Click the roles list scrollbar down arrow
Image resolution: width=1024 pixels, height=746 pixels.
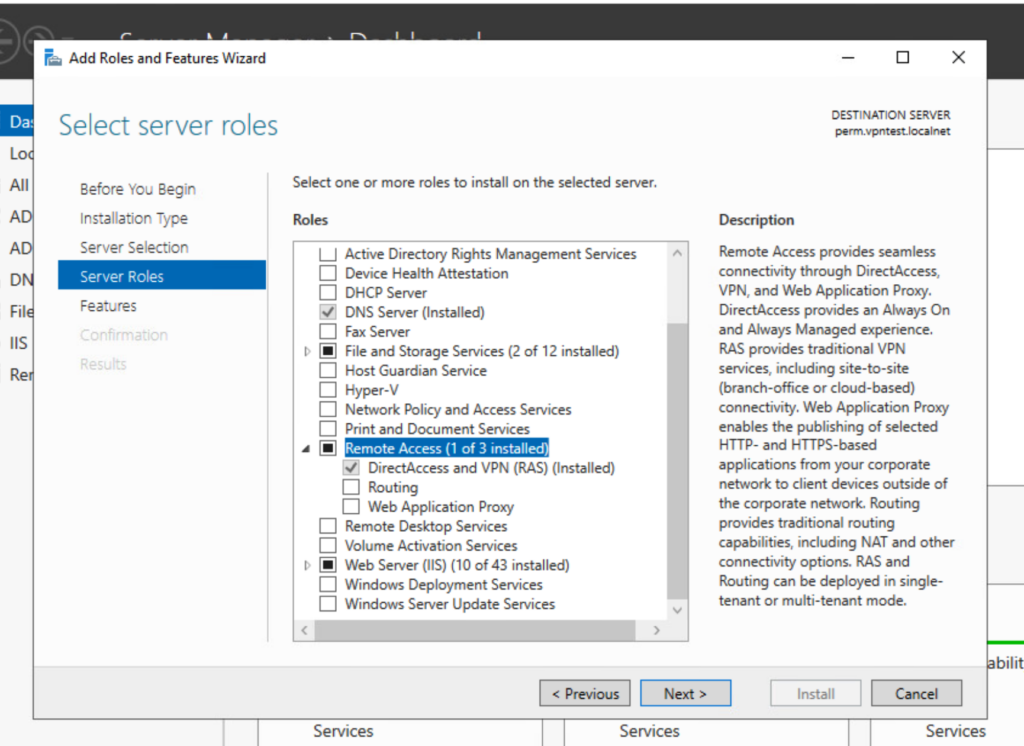[x=678, y=609]
